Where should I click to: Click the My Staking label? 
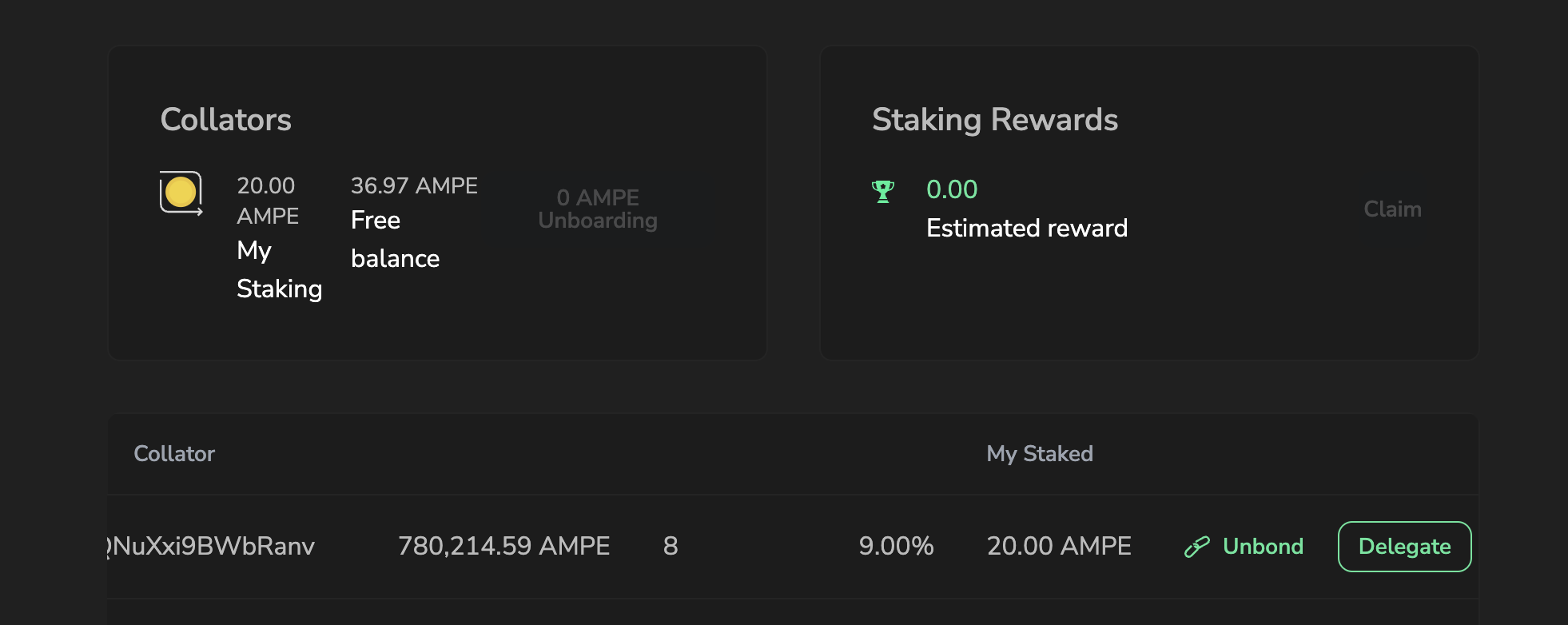(279, 269)
